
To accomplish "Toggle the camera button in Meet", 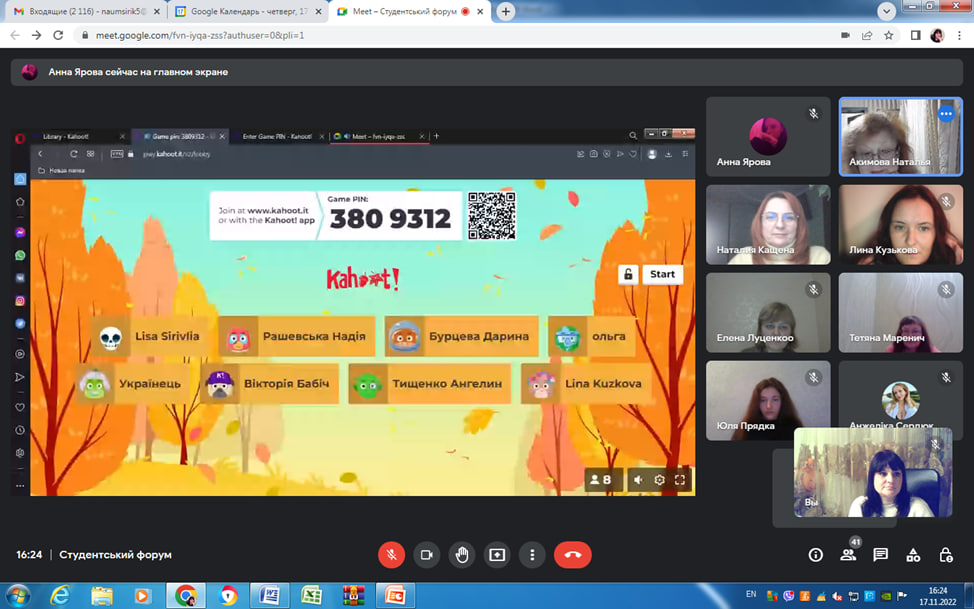I will coord(427,554).
